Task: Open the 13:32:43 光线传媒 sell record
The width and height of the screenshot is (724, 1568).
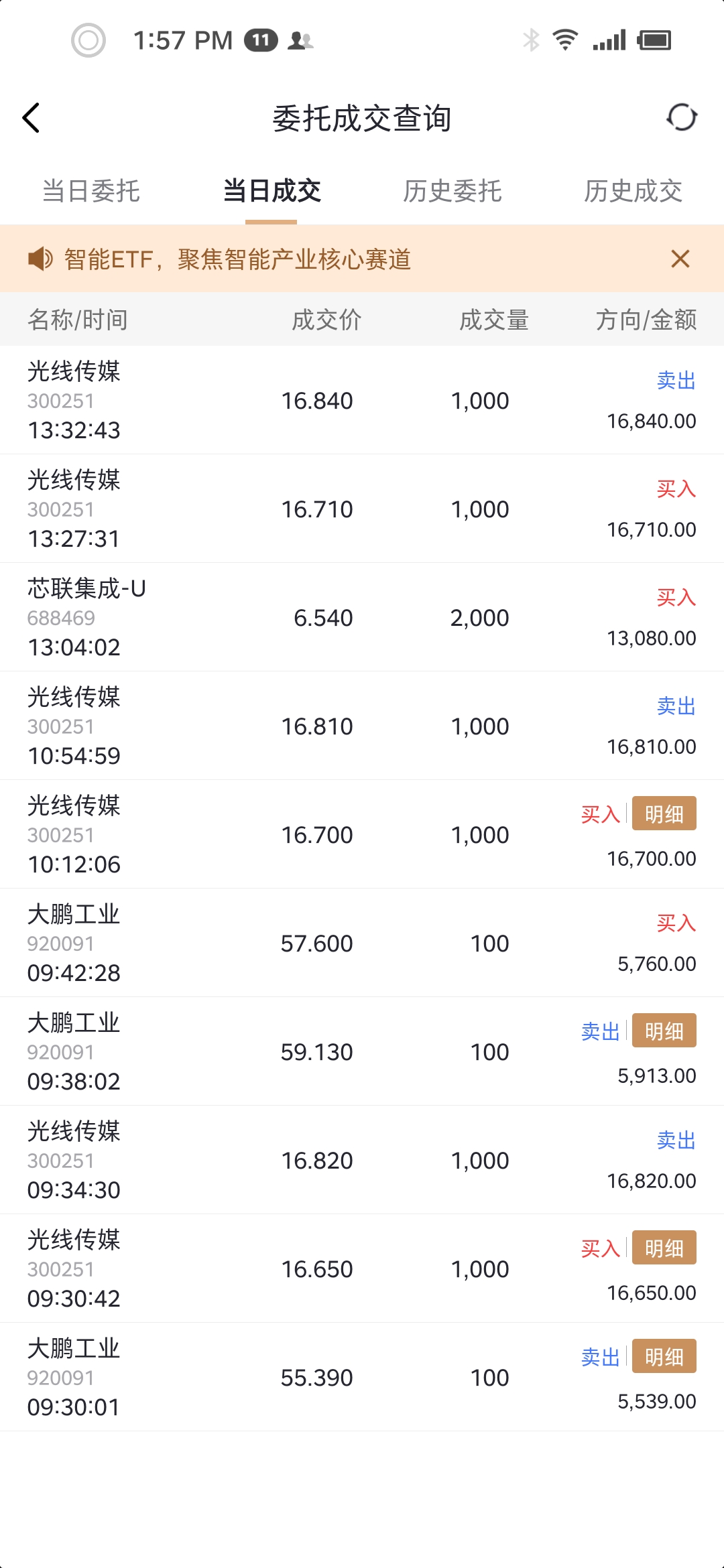Action: point(362,400)
